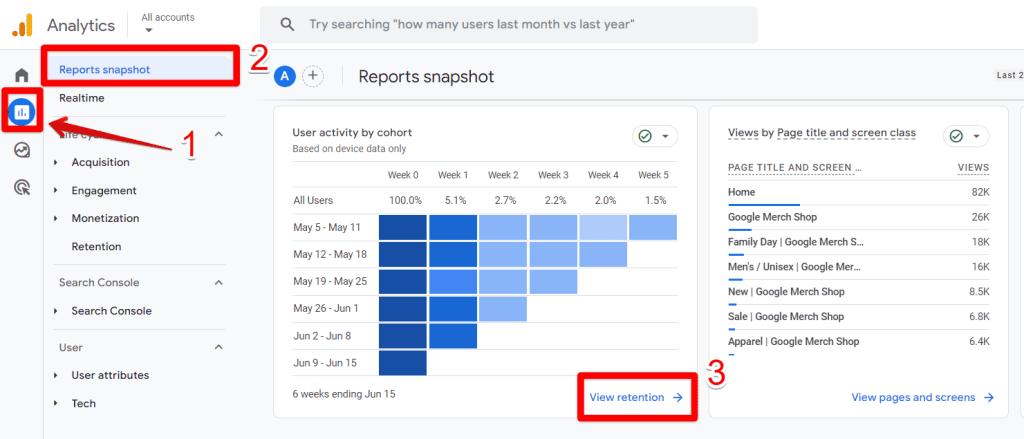Click the May 5 - May 11 Week 0 cell
The height and width of the screenshot is (439, 1024).
click(403, 227)
